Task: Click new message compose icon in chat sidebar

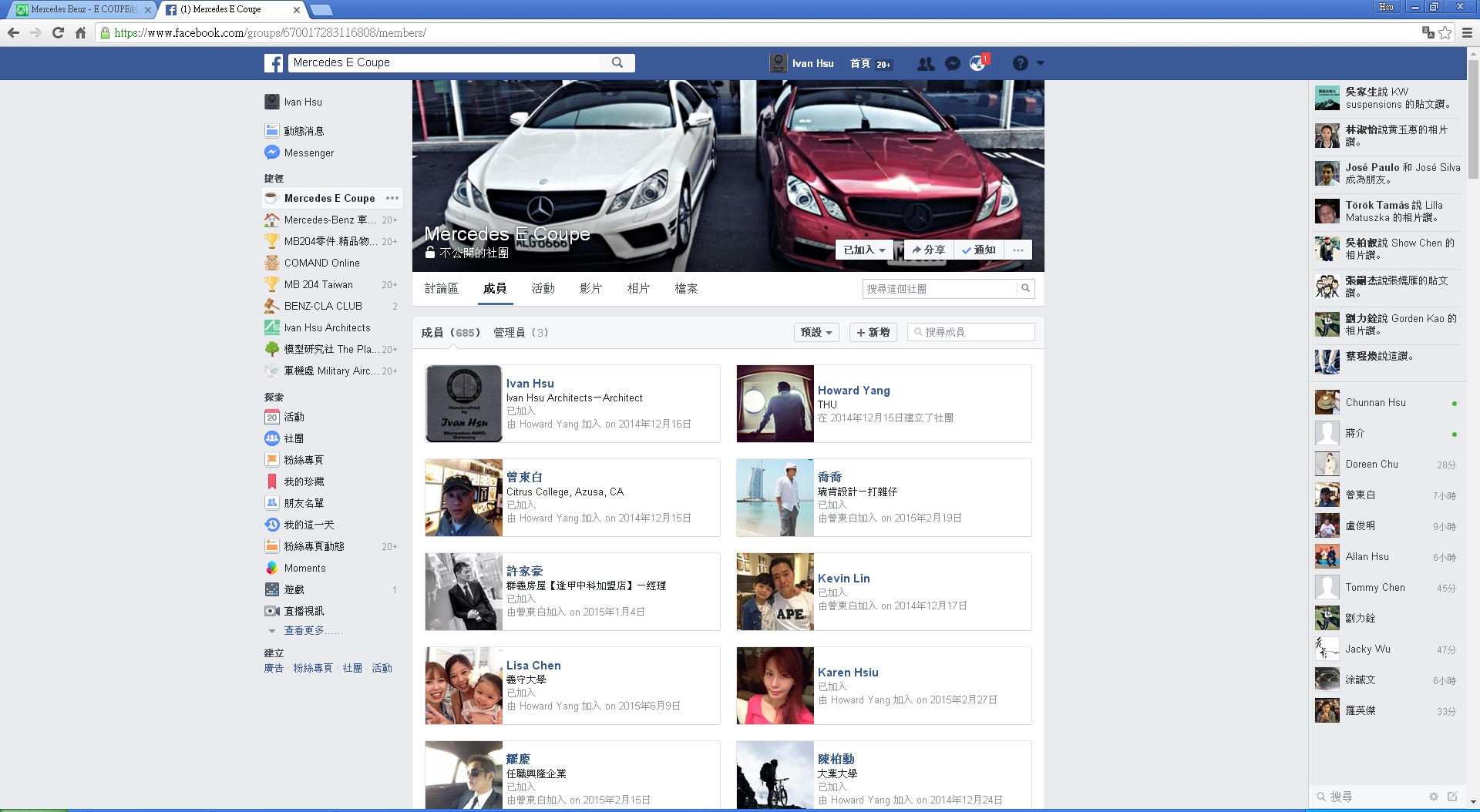Action: click(x=1452, y=797)
